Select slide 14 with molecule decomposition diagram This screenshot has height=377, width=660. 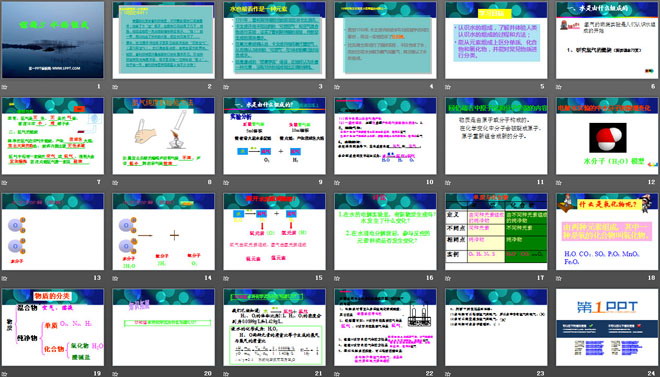coord(164,231)
